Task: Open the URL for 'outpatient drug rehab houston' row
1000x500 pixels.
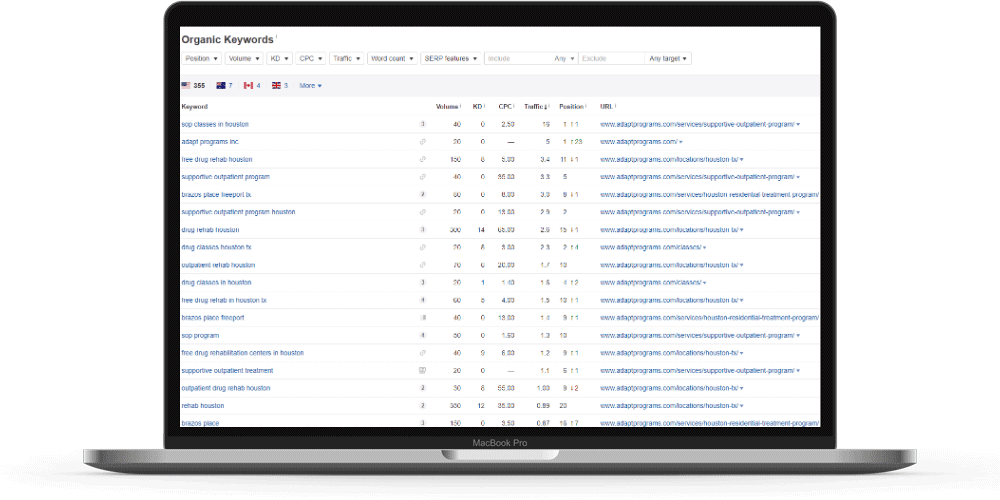Action: click(668, 388)
